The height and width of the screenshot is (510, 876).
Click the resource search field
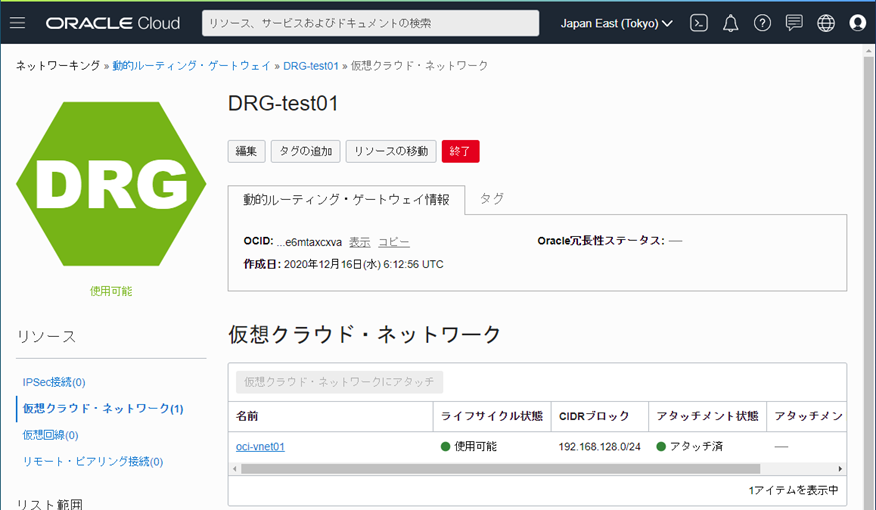pos(370,23)
